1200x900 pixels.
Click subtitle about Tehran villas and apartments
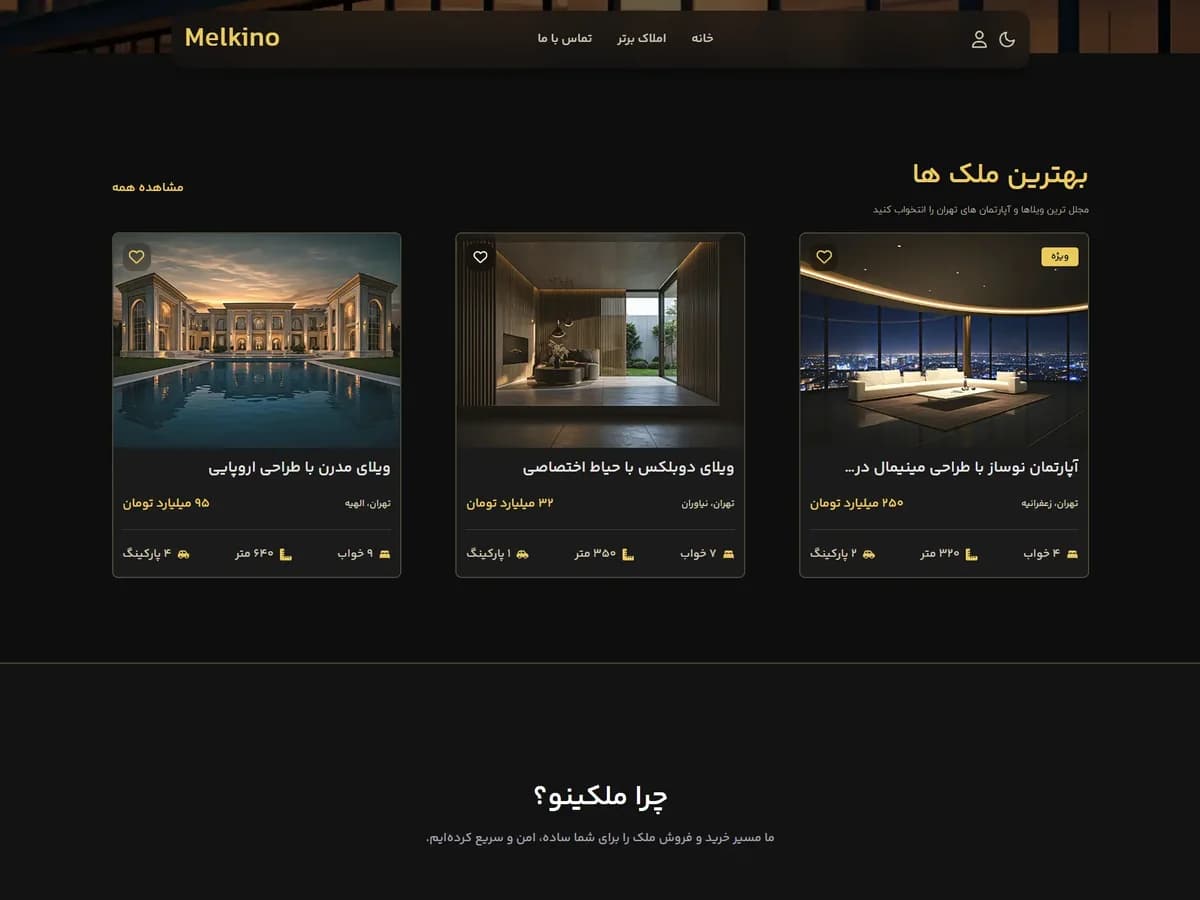[x=980, y=210]
